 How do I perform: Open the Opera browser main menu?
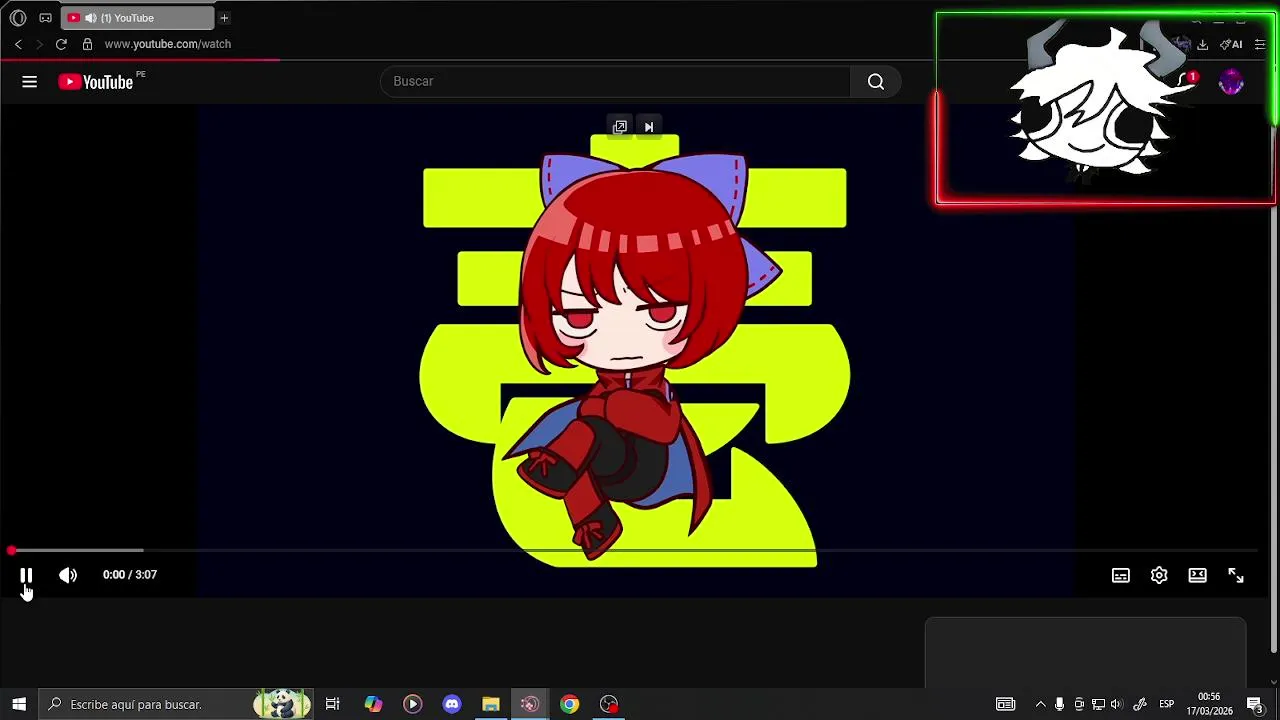[18, 18]
